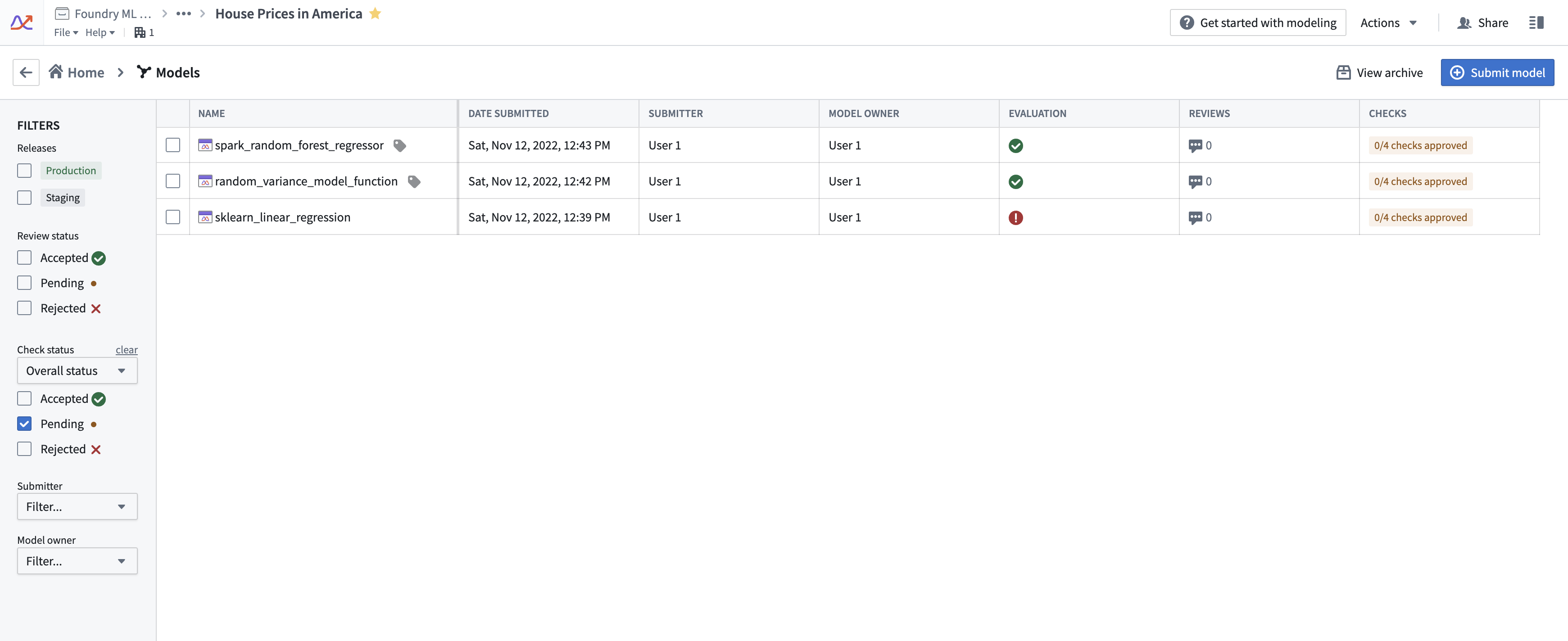The height and width of the screenshot is (641, 1568).
Task: Click red evaluation error for sklearn_linear_regression
Action: tap(1015, 217)
